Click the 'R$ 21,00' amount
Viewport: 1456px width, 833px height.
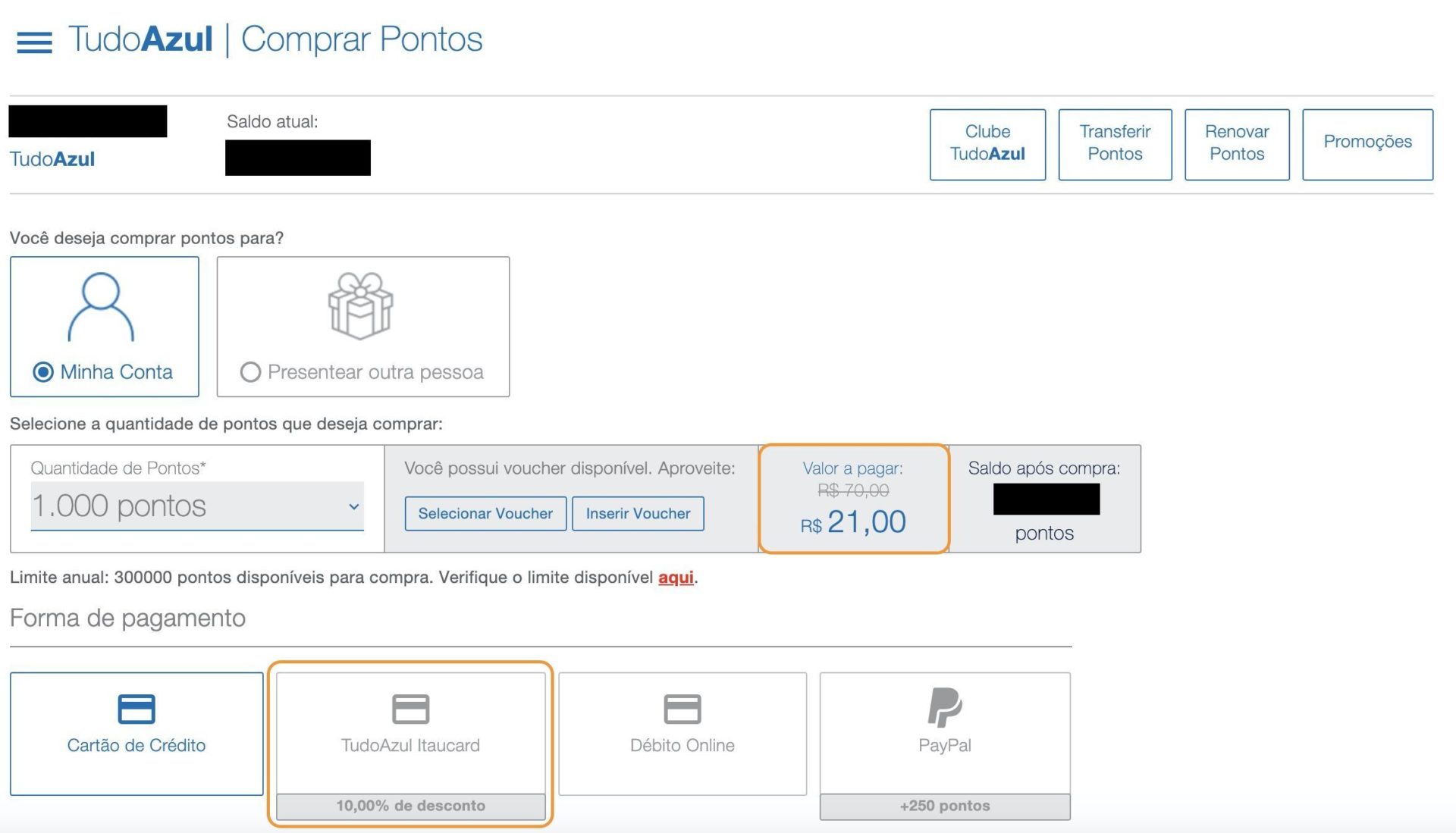coord(853,522)
